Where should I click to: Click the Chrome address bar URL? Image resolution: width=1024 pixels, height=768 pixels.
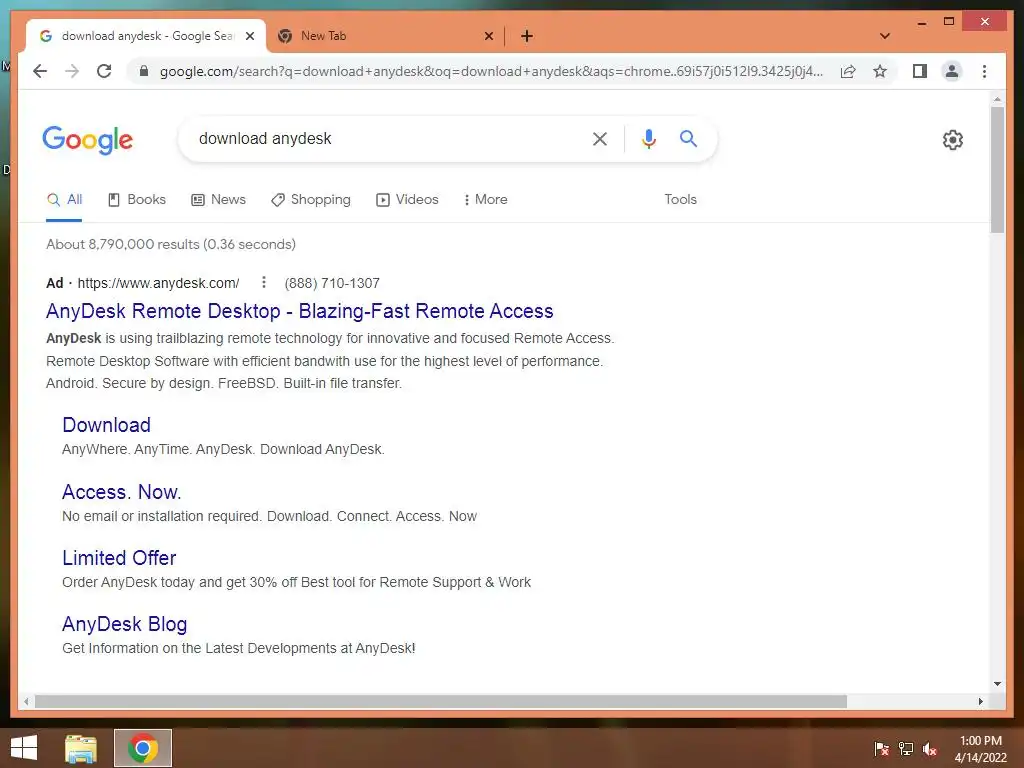pos(491,71)
